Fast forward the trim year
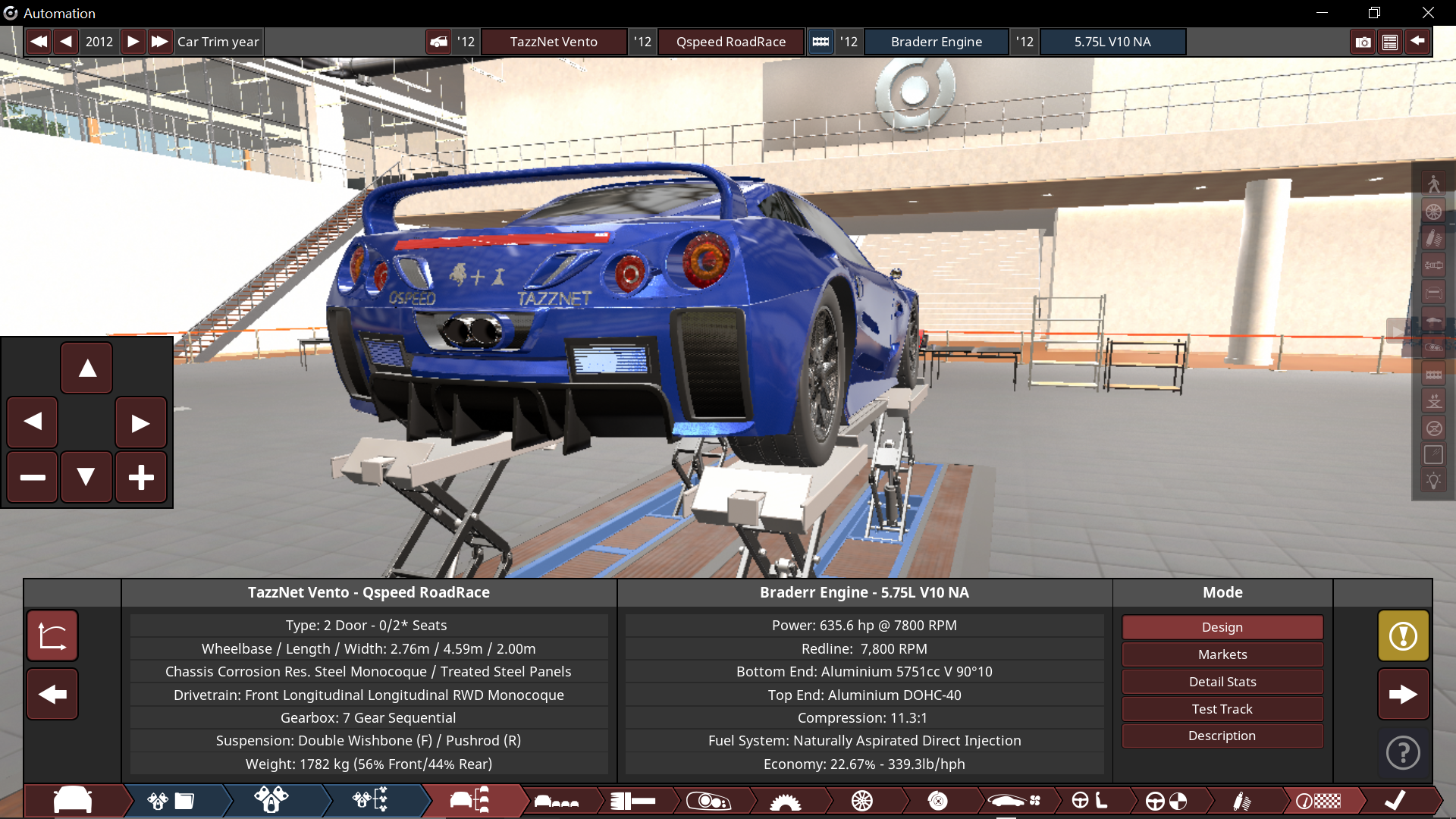This screenshot has width=1456, height=819. 159,42
